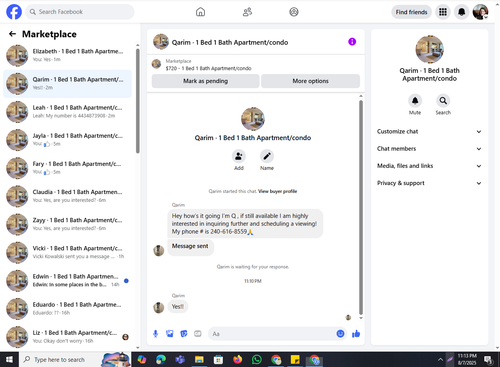Open the Friends icon in top navigation
The height and width of the screenshot is (367, 500).
(247, 12)
